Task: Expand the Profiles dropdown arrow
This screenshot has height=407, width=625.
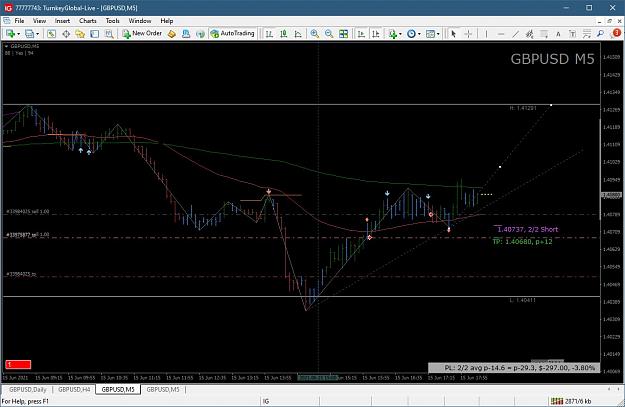Action: coord(37,34)
